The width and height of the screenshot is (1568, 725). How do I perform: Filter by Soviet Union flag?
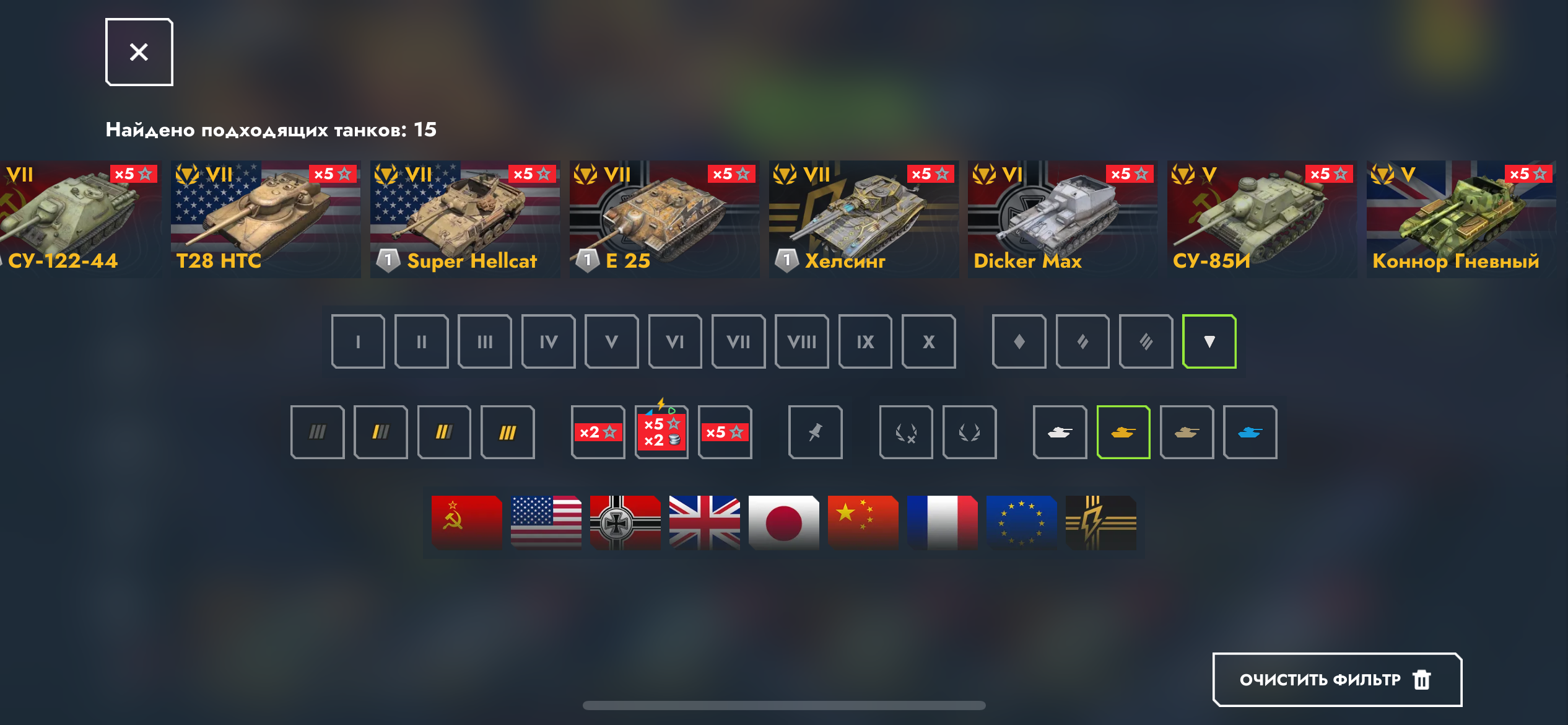466,522
